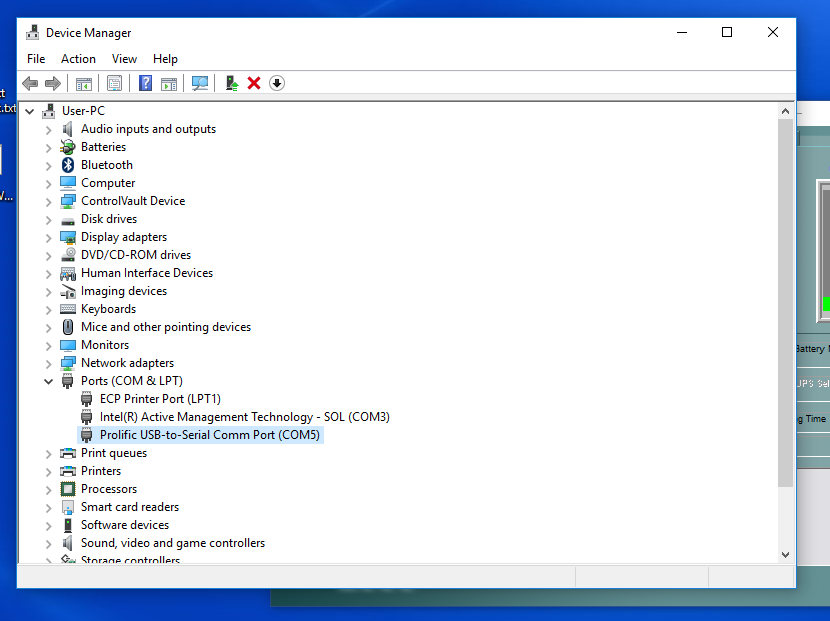Expand the Display adapters category

pyautogui.click(x=49, y=238)
